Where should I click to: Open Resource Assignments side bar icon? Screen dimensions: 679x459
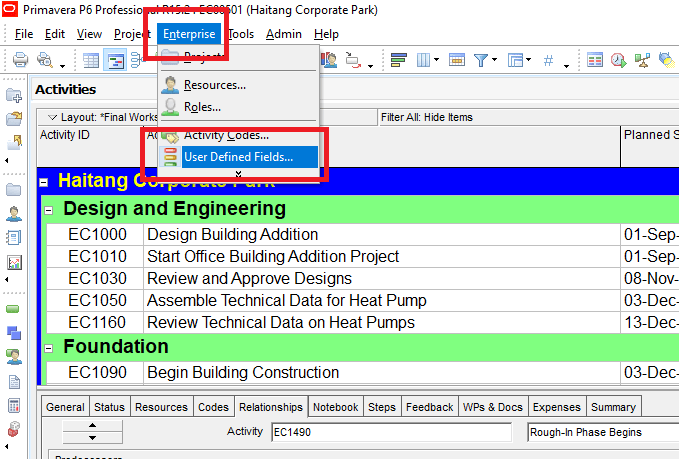(14, 357)
